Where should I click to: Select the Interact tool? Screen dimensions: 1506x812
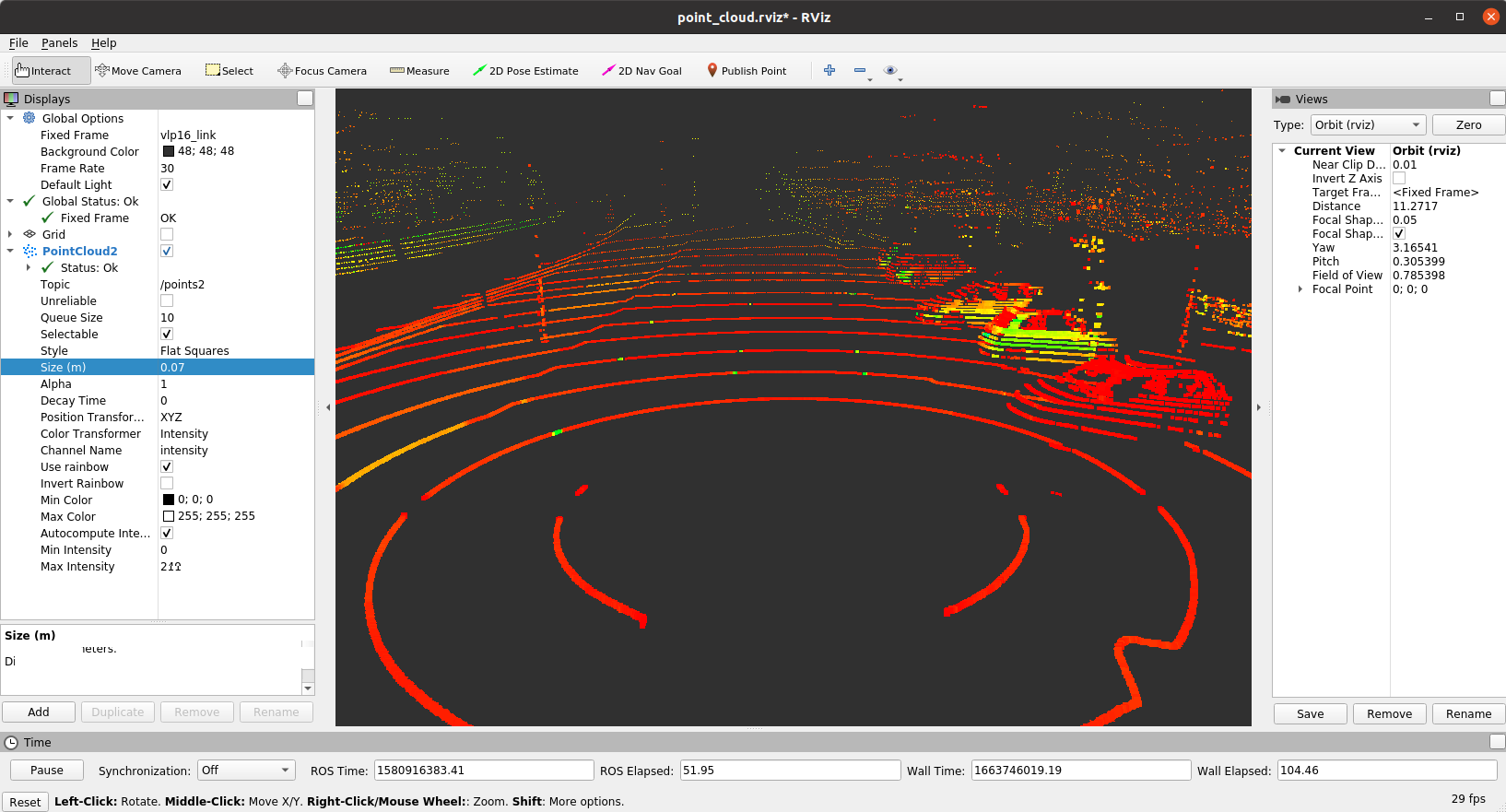pyautogui.click(x=51, y=71)
